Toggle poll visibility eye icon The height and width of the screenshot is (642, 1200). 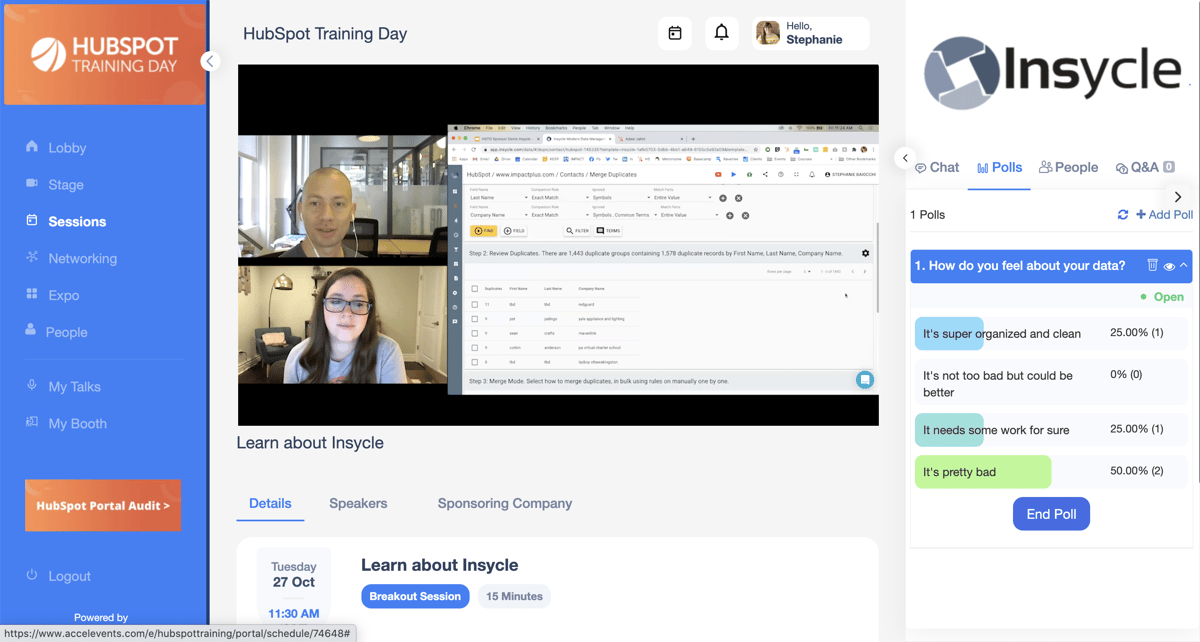point(1169,267)
